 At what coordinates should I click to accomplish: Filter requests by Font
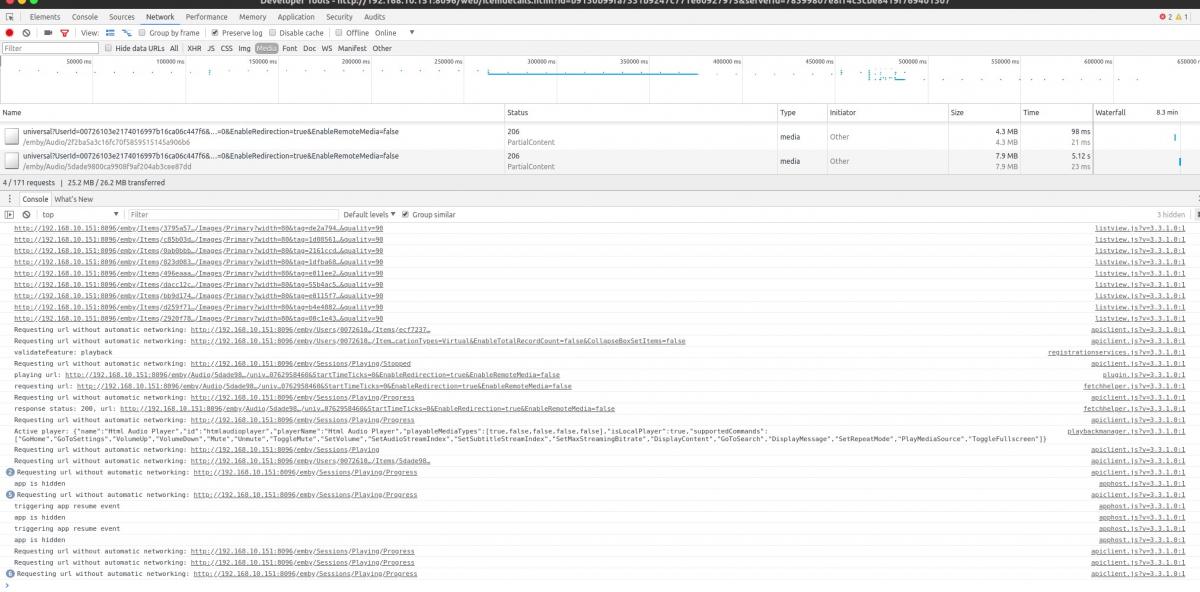290,48
